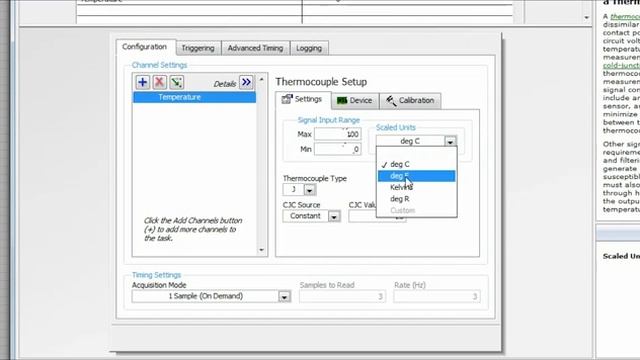Choose Kelvins from the units list
This screenshot has height=360, width=640.
click(416, 187)
